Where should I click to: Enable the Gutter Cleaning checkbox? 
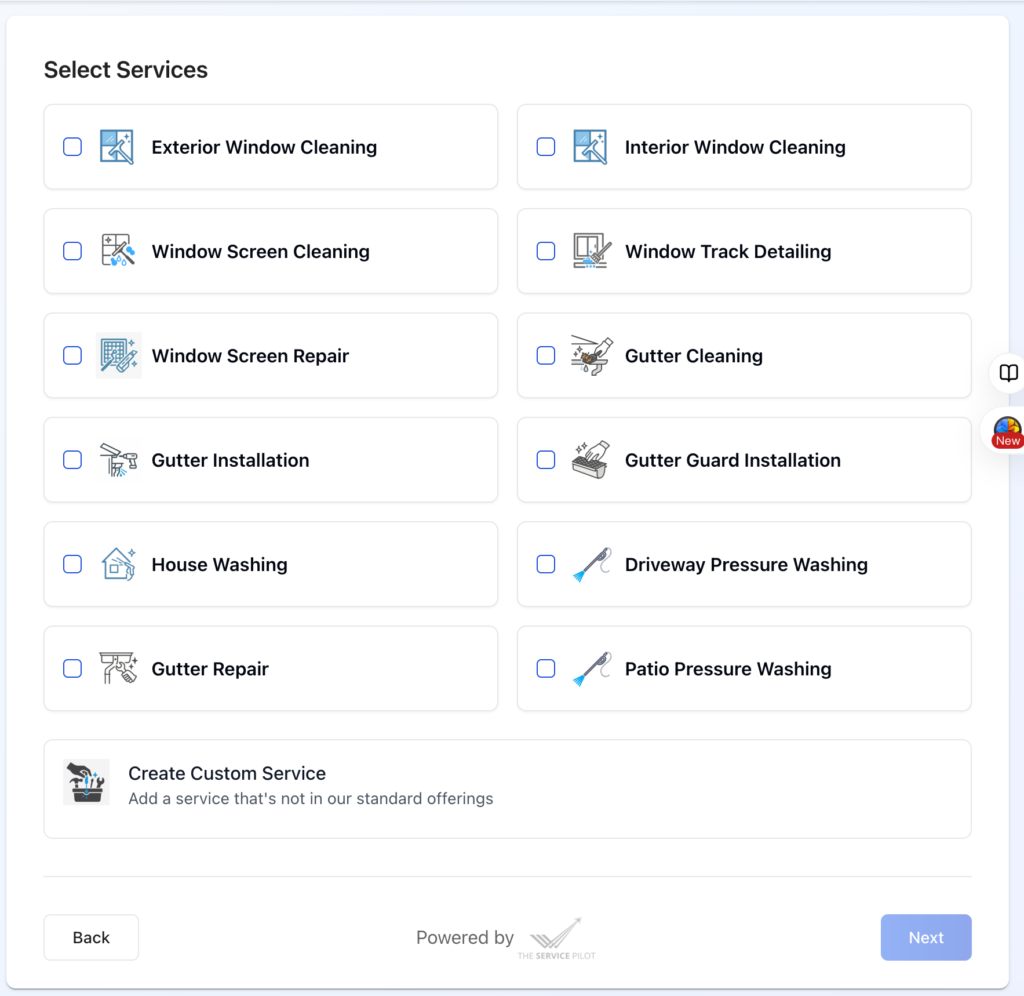click(x=546, y=355)
